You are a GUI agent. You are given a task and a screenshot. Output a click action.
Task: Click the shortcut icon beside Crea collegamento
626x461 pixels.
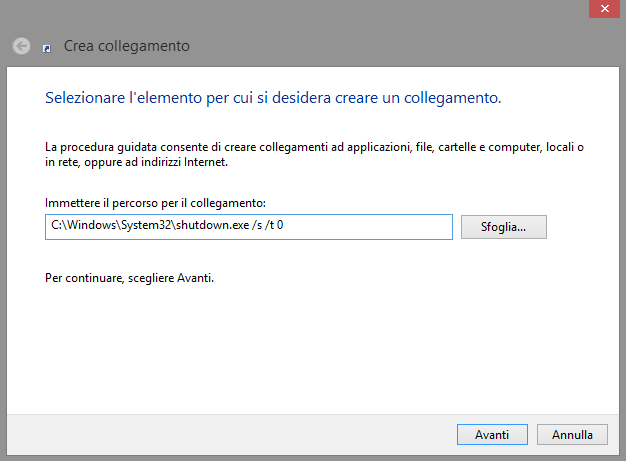pyautogui.click(x=47, y=49)
